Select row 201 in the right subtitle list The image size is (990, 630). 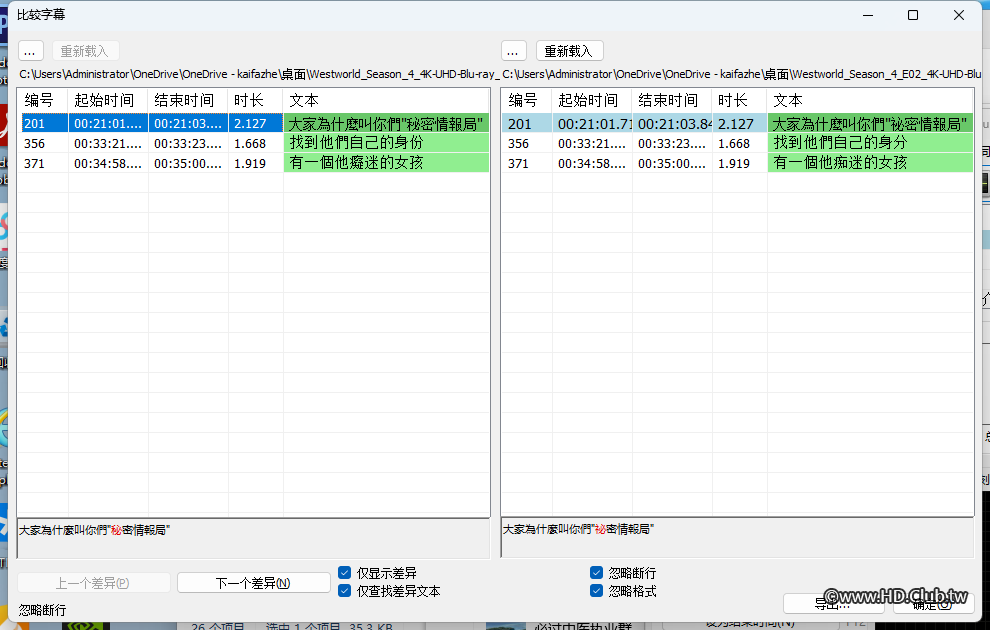click(x=737, y=123)
